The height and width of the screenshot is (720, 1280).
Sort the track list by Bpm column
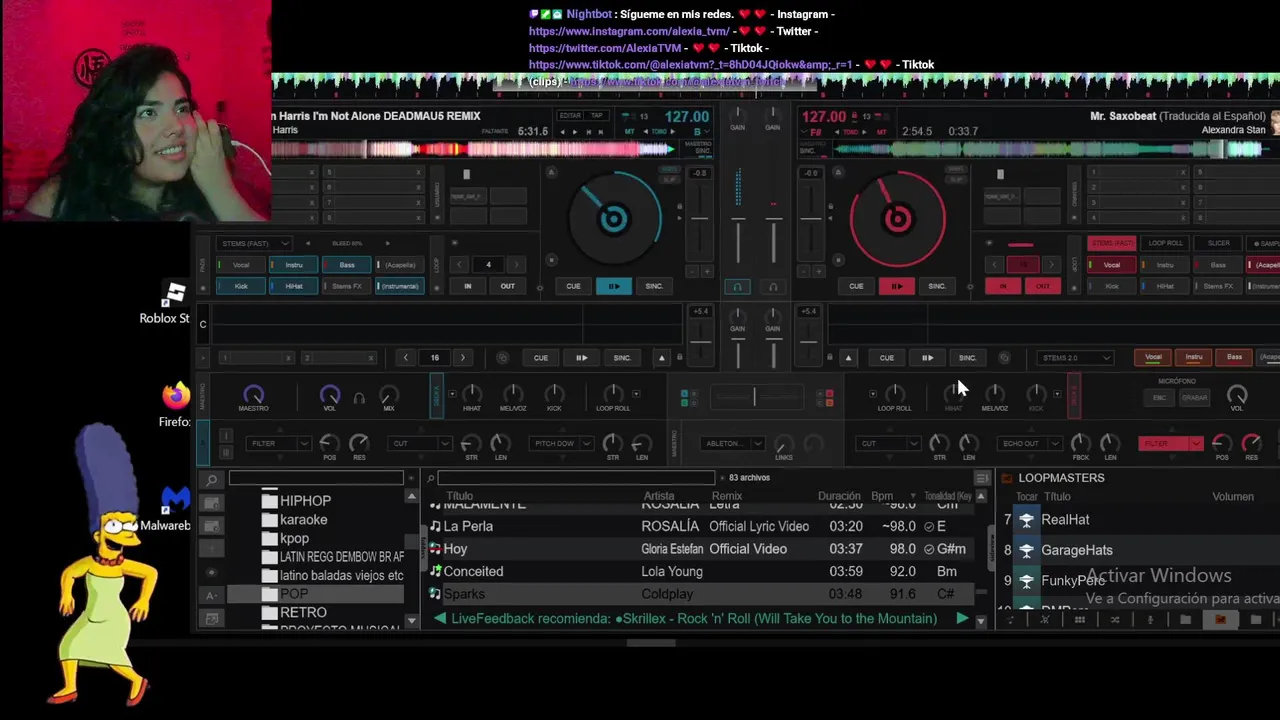point(882,496)
